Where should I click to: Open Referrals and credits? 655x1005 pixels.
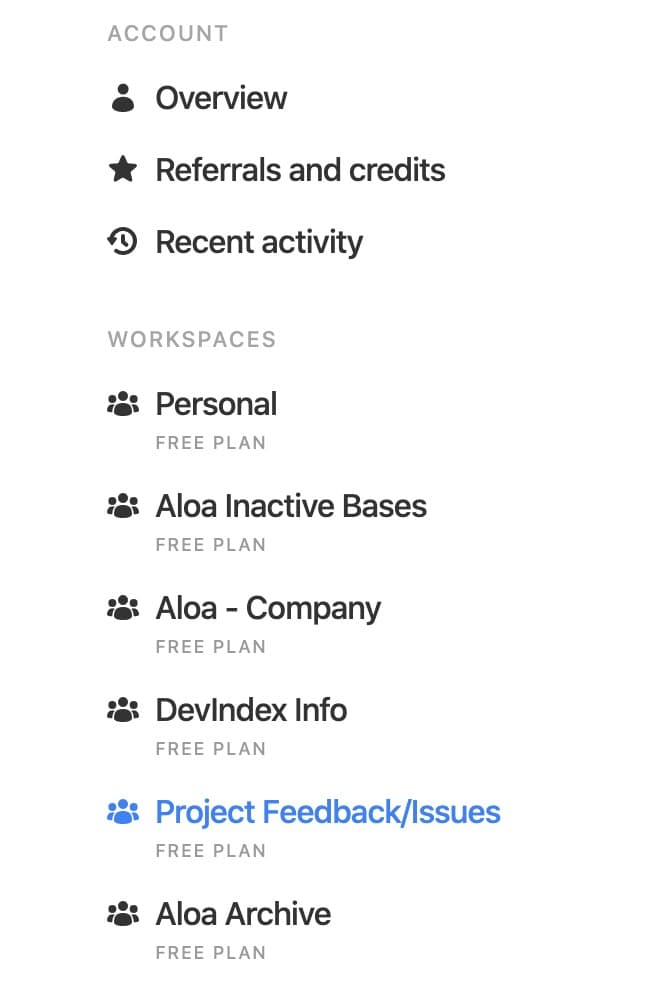300,170
